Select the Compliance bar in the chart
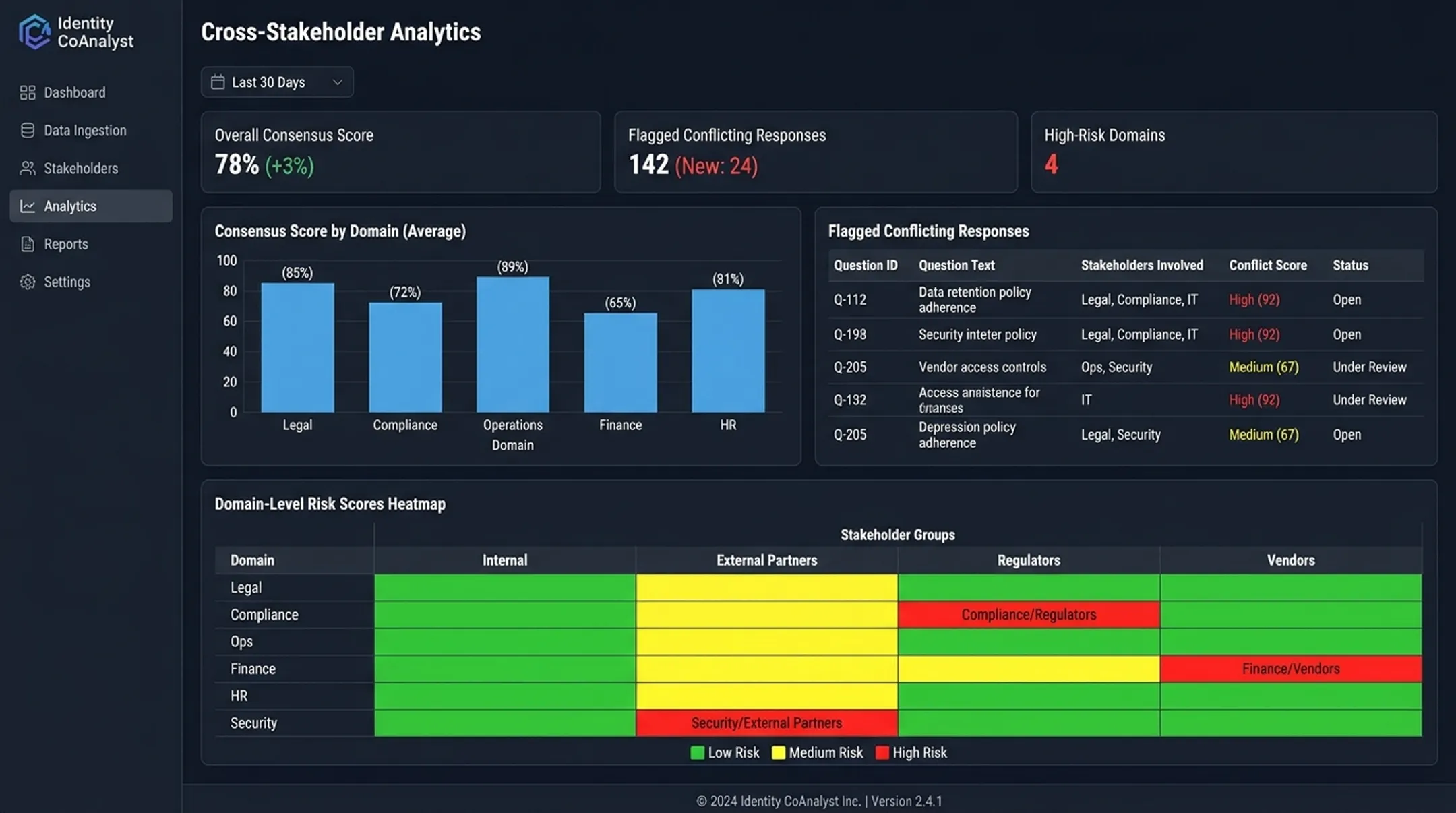Viewport: 1456px width, 813px height. (405, 357)
